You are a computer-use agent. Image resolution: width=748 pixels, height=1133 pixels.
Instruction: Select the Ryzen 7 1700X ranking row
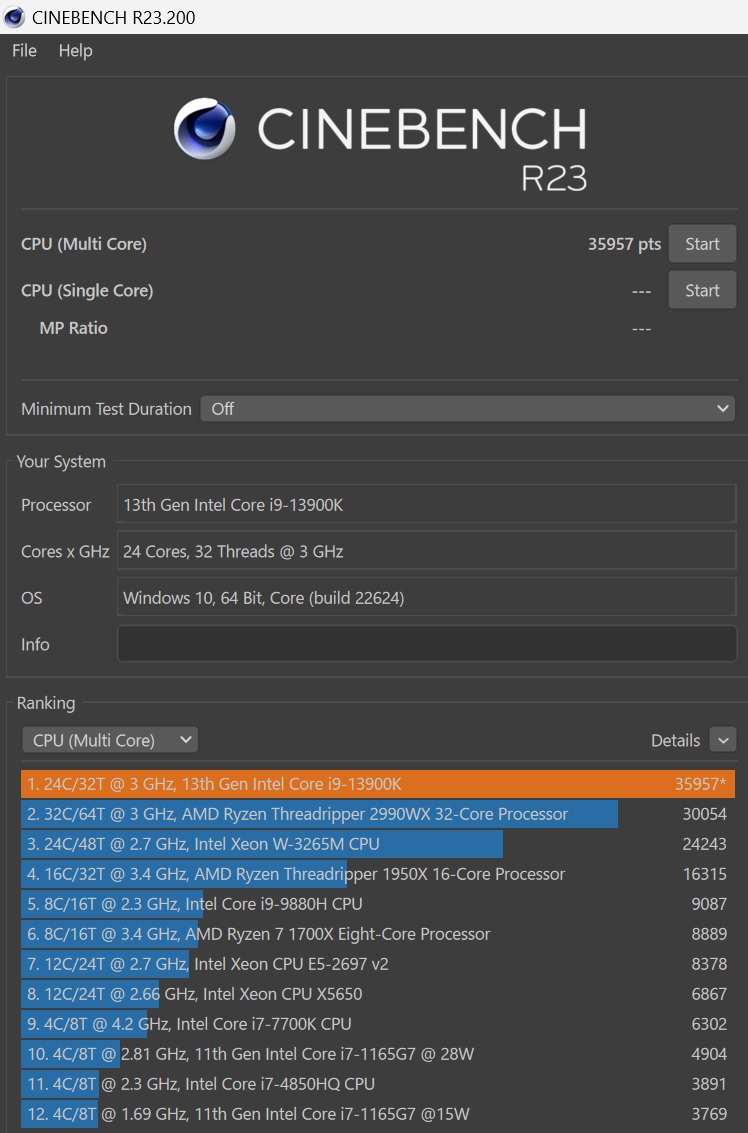point(378,934)
